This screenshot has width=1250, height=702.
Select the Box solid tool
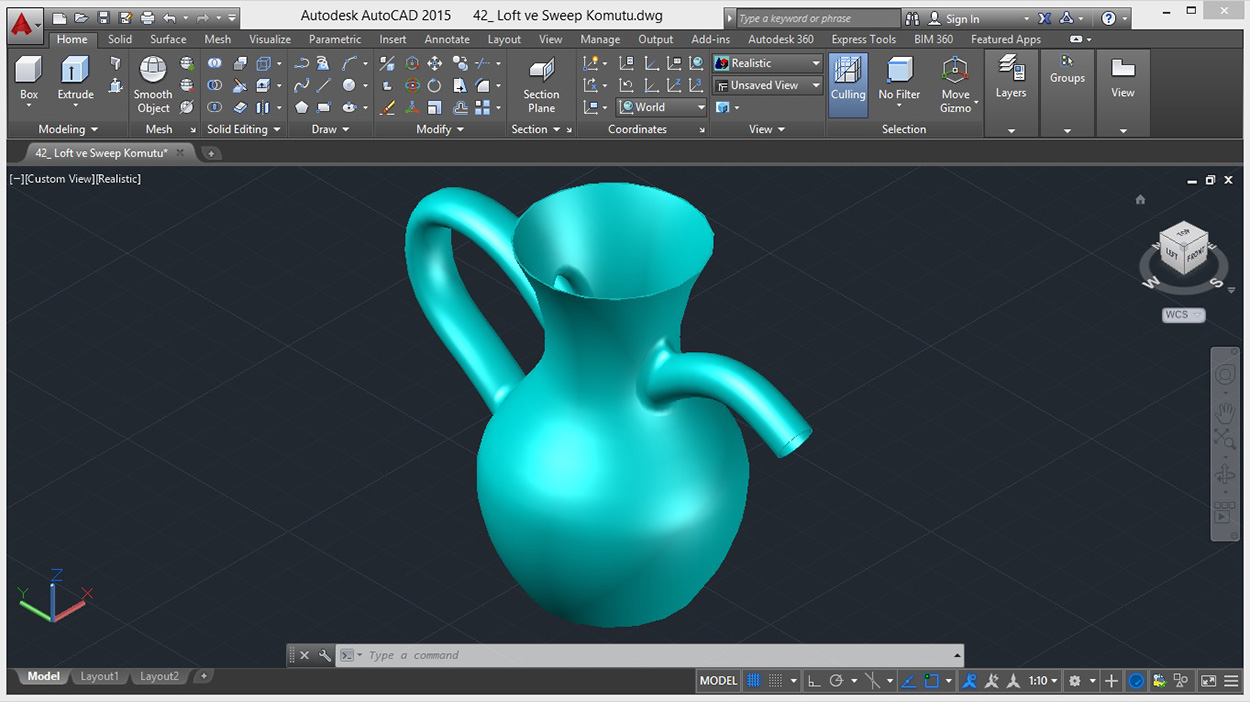29,78
